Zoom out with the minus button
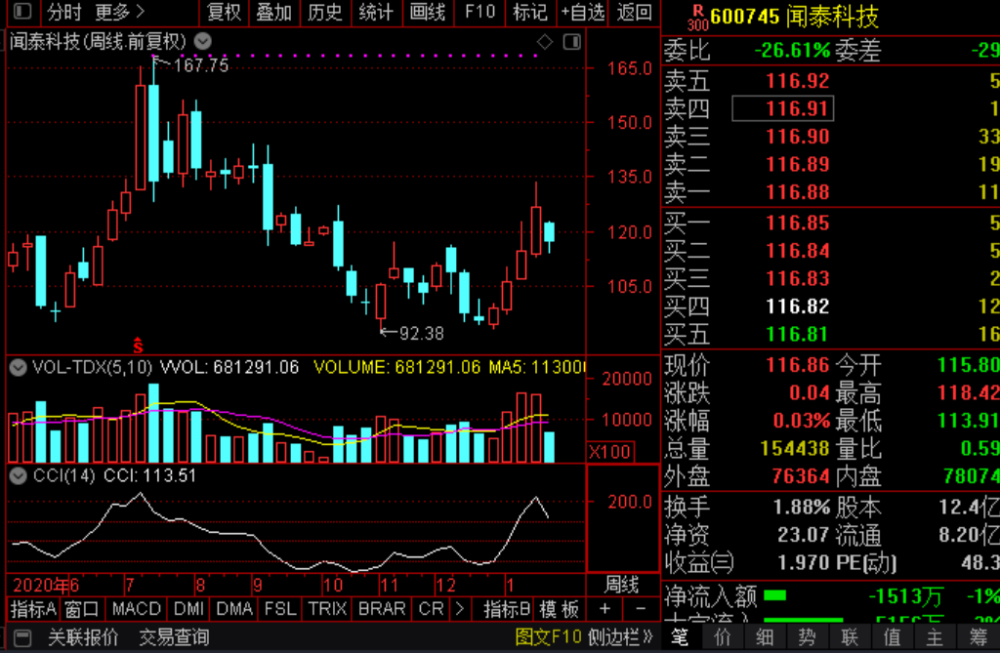 pyautogui.click(x=640, y=609)
